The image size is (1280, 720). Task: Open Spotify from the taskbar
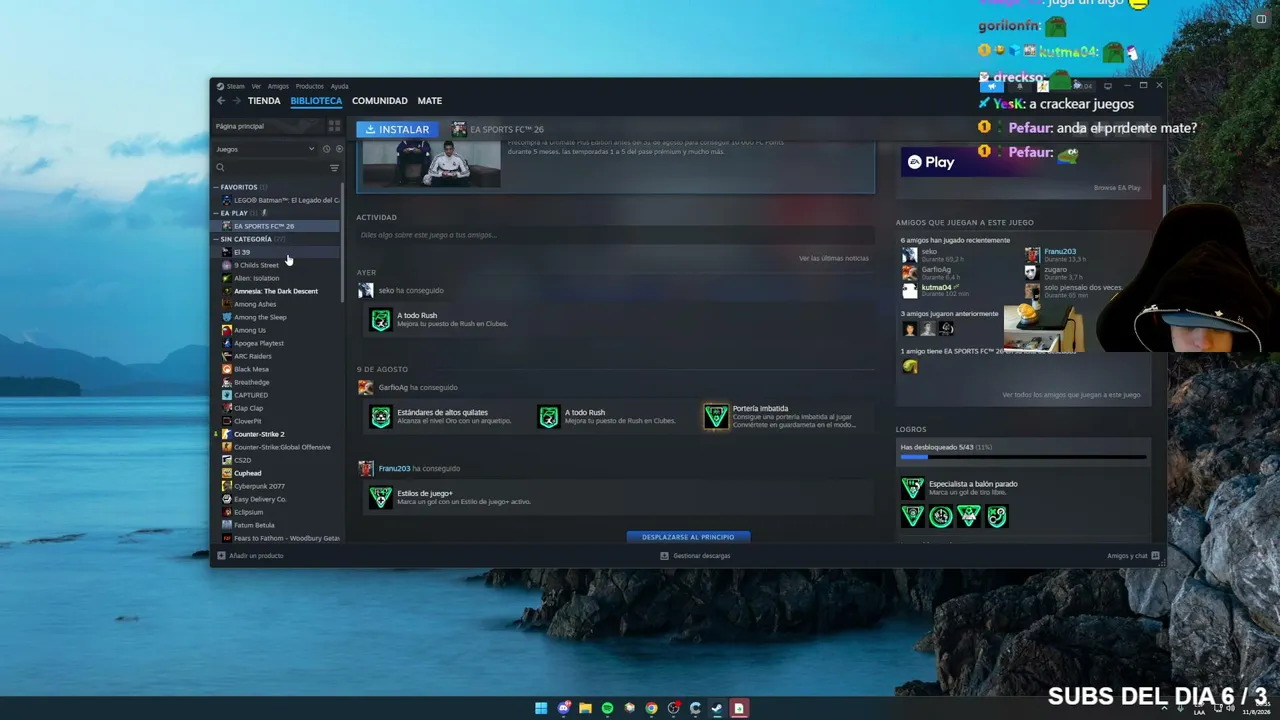[x=607, y=709]
